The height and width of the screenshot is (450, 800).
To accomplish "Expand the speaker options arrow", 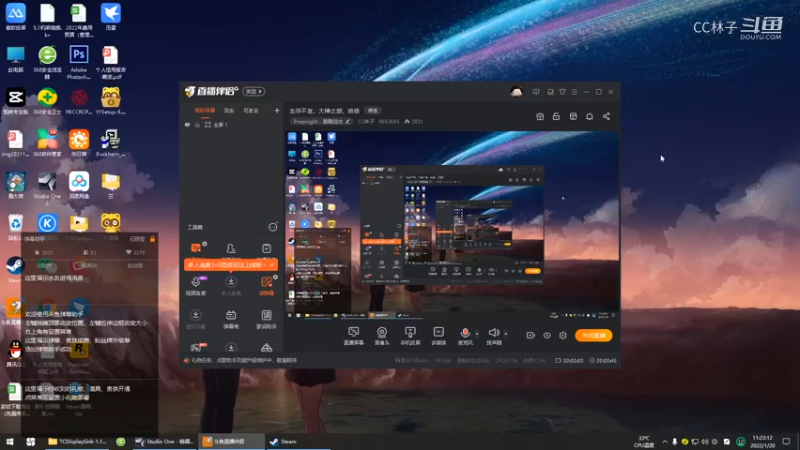I will click(x=506, y=334).
